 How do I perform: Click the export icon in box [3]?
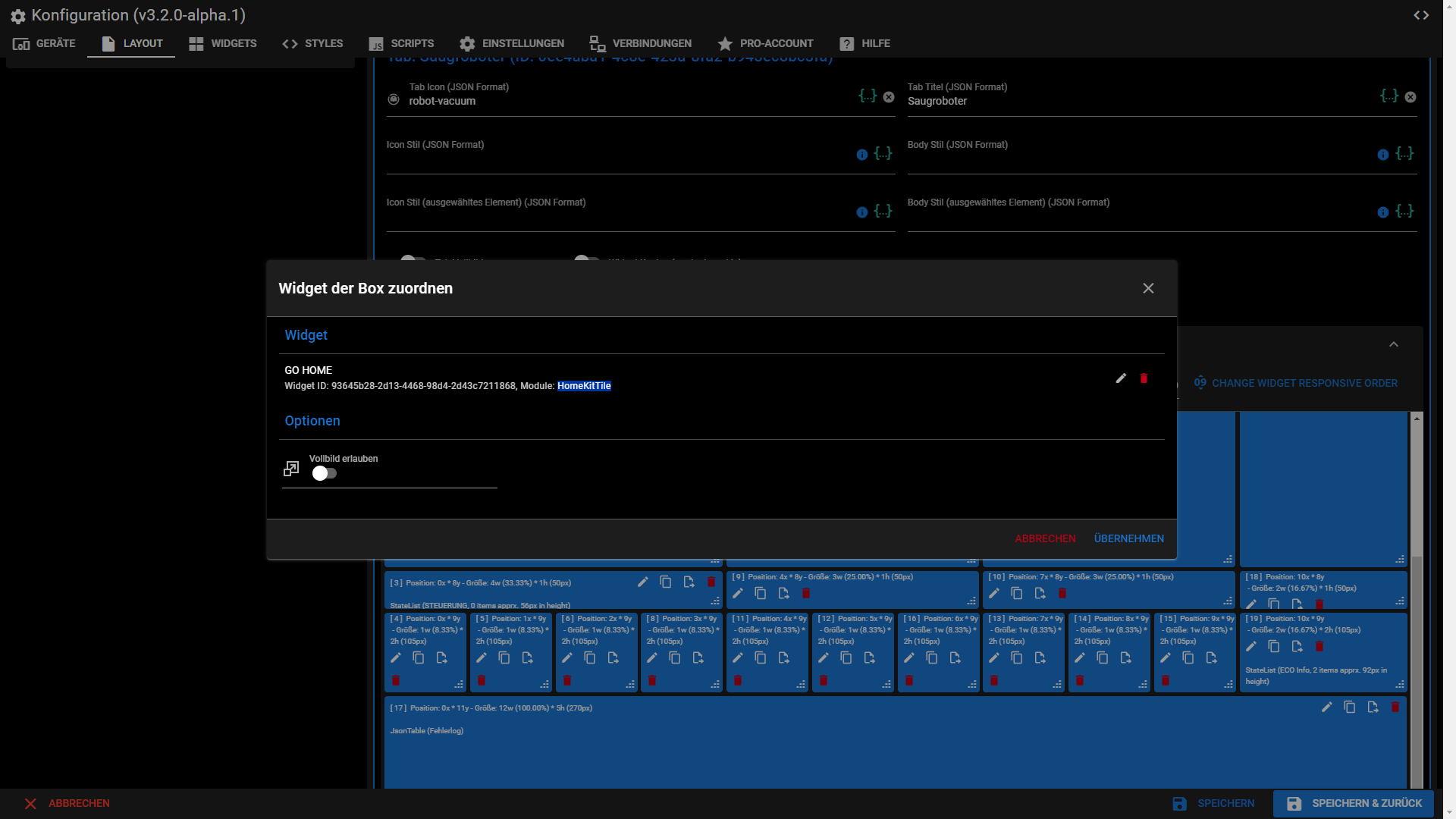click(689, 582)
